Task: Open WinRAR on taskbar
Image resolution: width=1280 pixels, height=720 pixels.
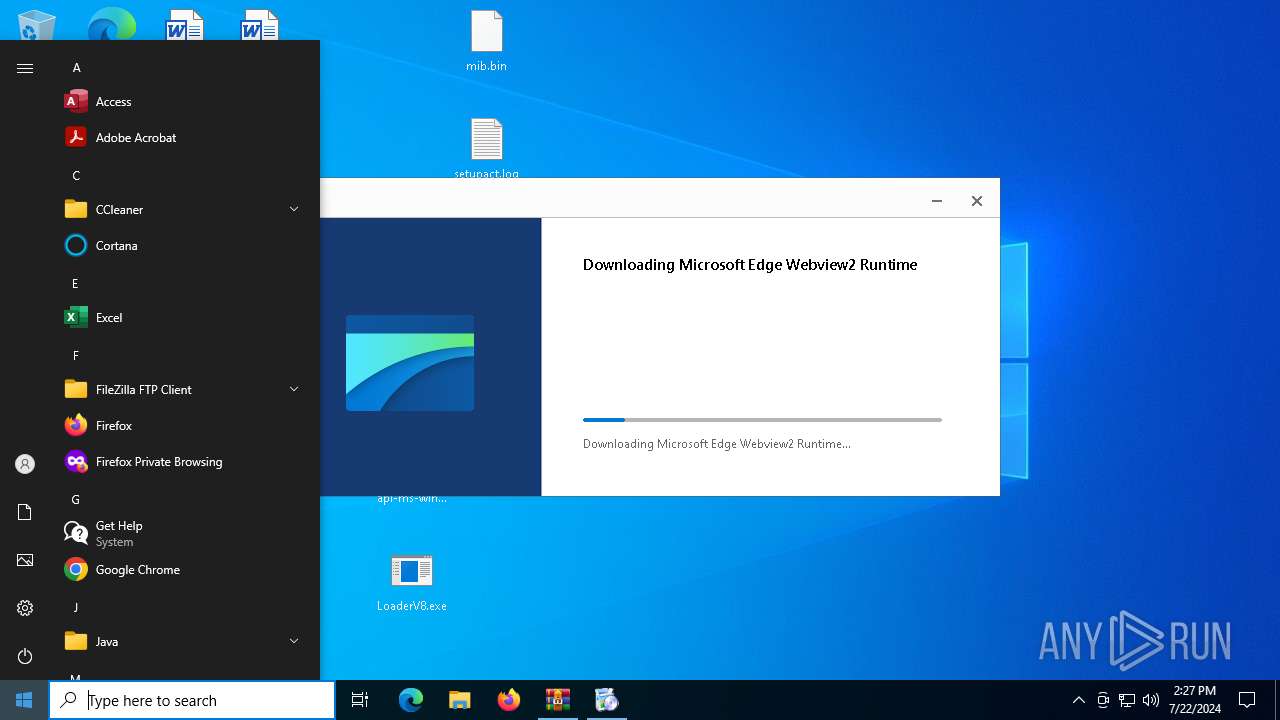Action: 557,700
